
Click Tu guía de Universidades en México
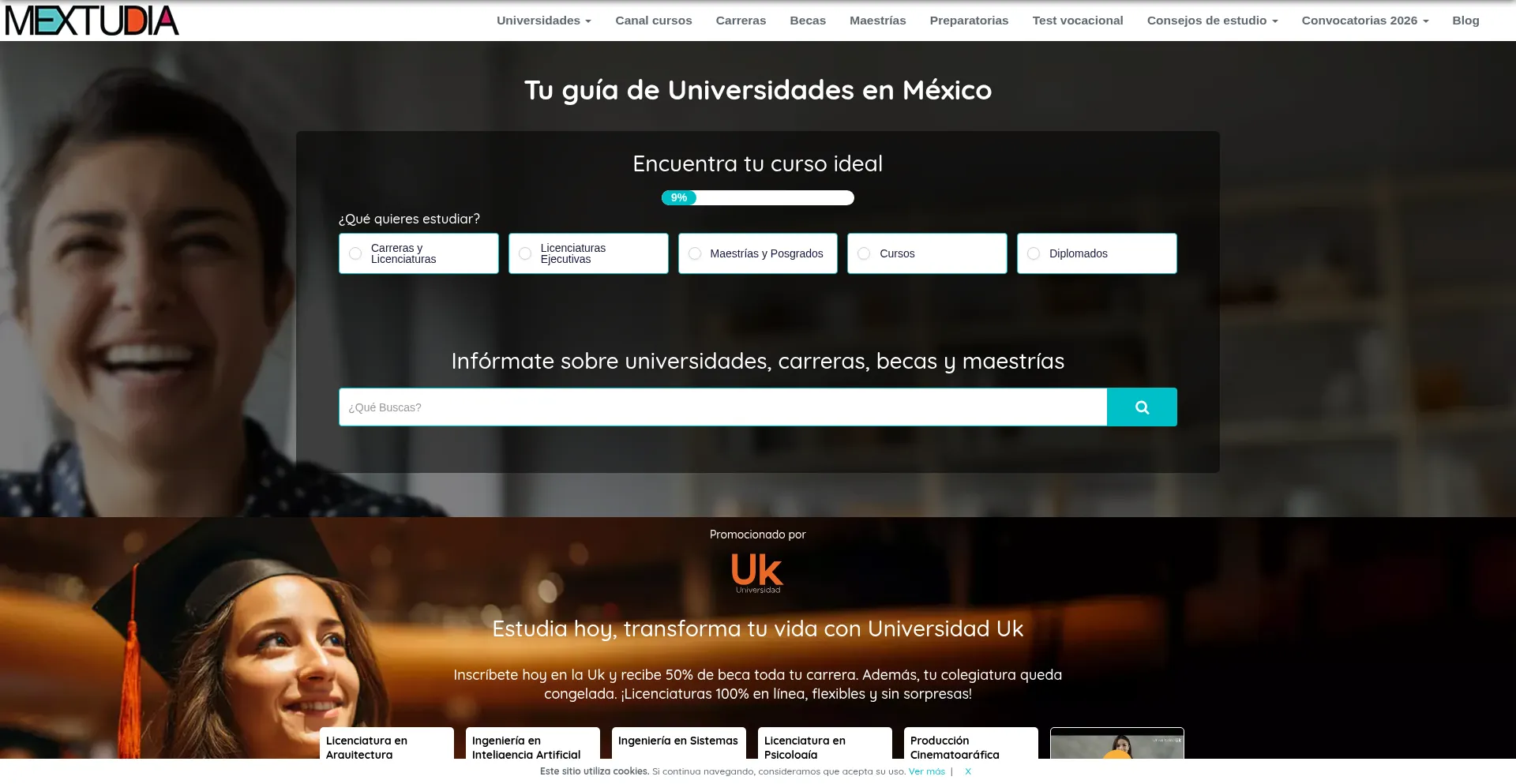pos(758,90)
